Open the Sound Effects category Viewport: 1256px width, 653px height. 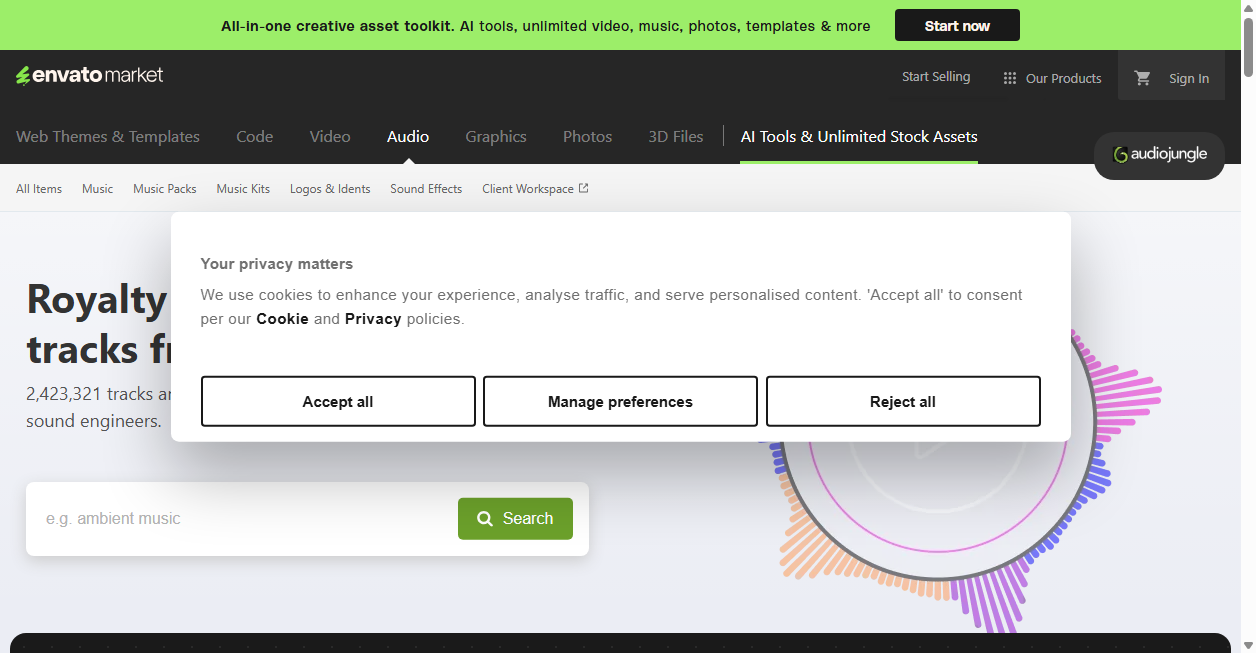click(426, 188)
